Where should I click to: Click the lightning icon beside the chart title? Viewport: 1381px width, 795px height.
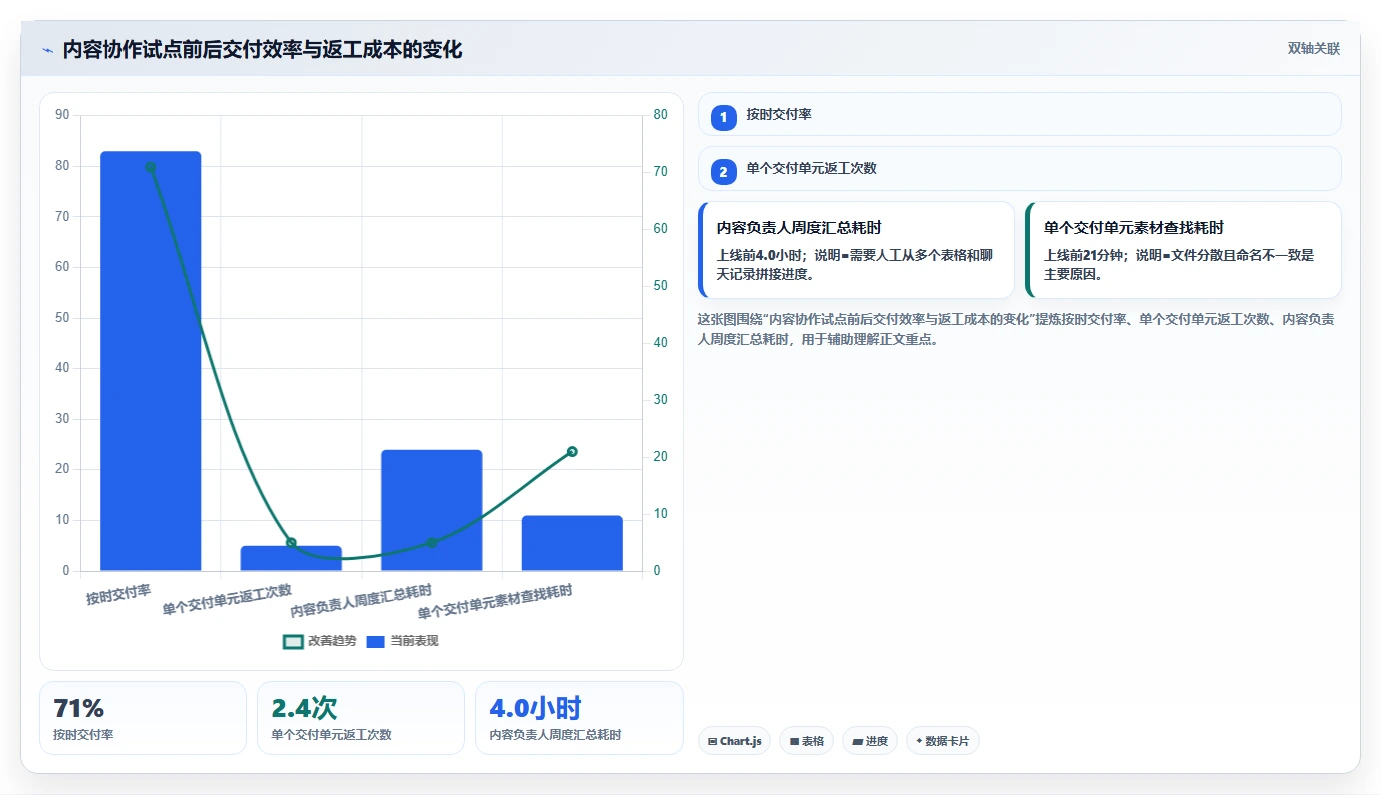47,50
